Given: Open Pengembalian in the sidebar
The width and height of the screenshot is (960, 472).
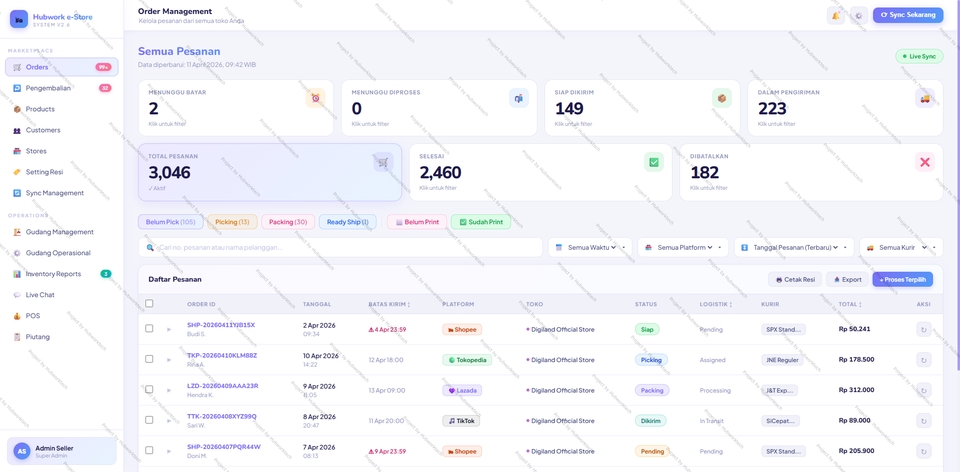Looking at the screenshot, I should pos(61,88).
